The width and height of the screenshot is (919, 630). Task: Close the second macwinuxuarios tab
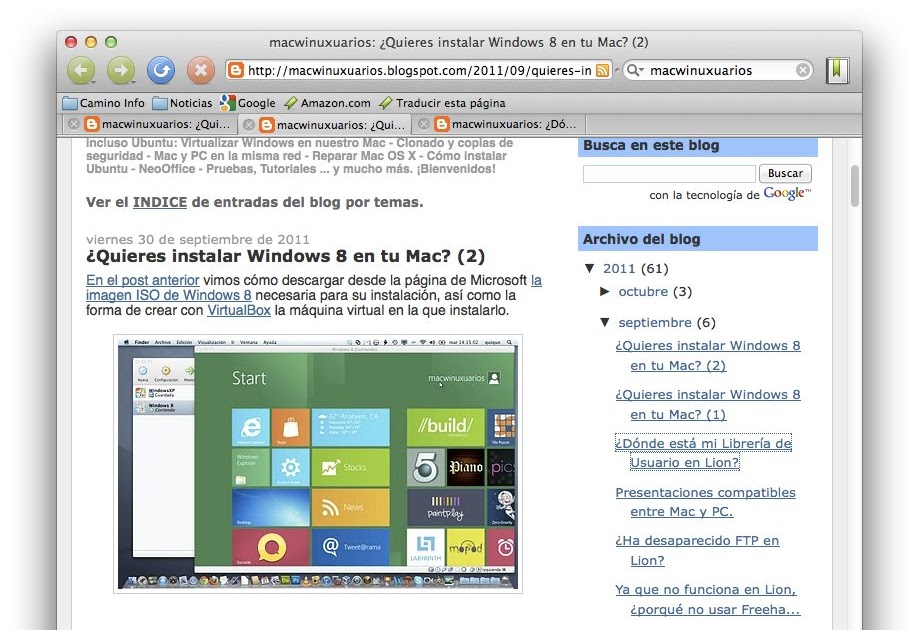[249, 125]
